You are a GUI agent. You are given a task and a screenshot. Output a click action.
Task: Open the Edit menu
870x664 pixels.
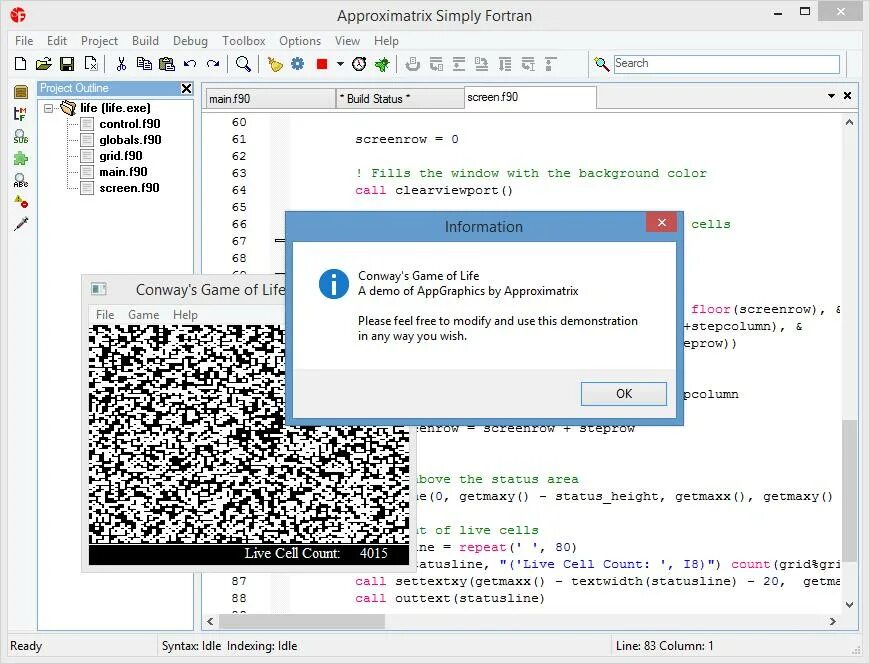57,40
